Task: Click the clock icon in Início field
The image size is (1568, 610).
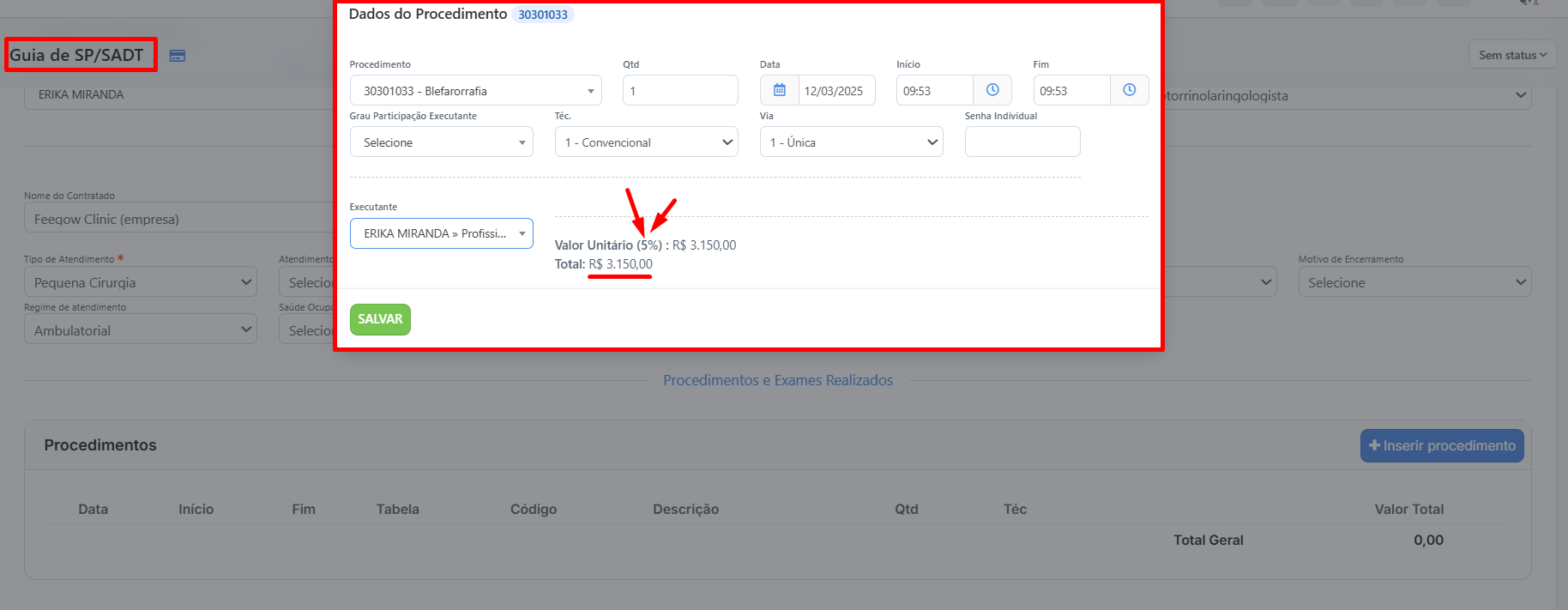Action: (992, 90)
